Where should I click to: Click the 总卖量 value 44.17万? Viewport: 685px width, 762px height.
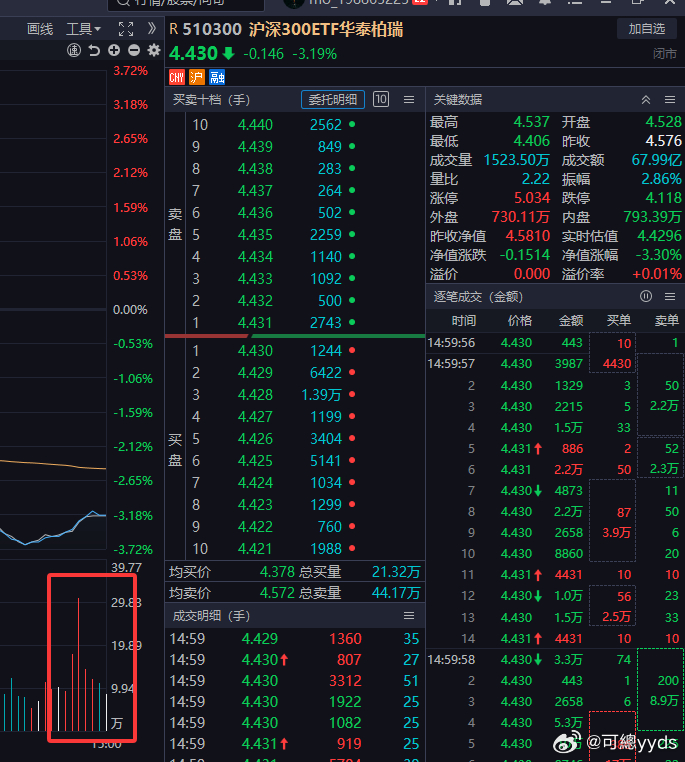396,593
